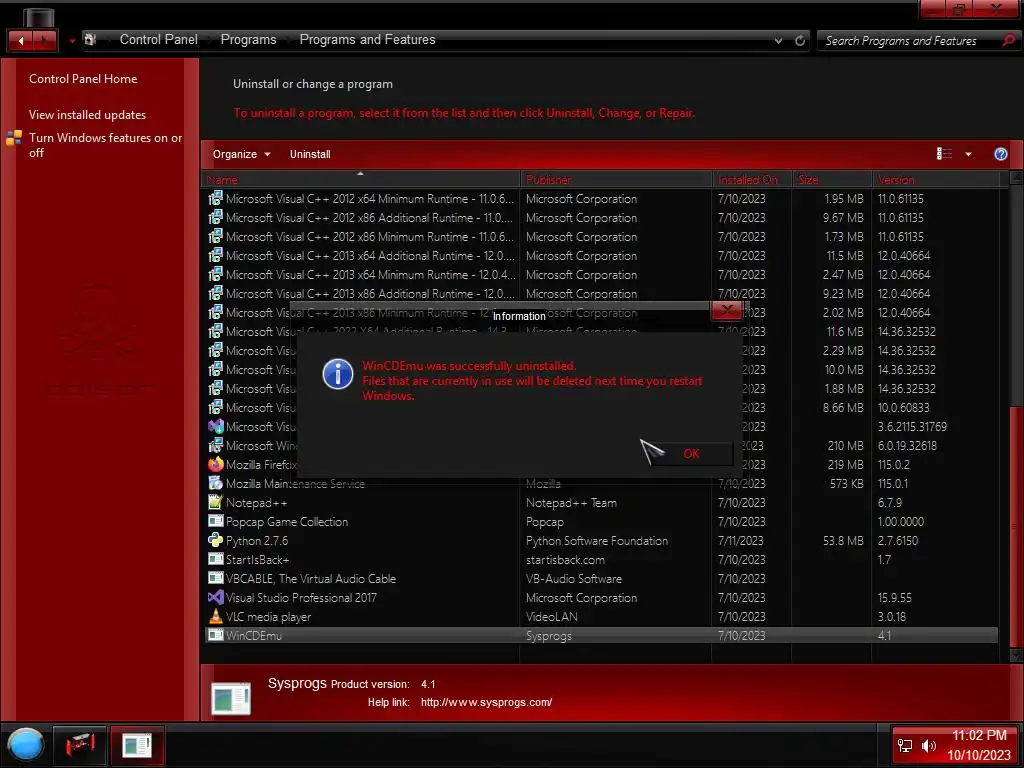Sort by the Publisher column header
This screenshot has height=768, width=1024.
point(616,180)
